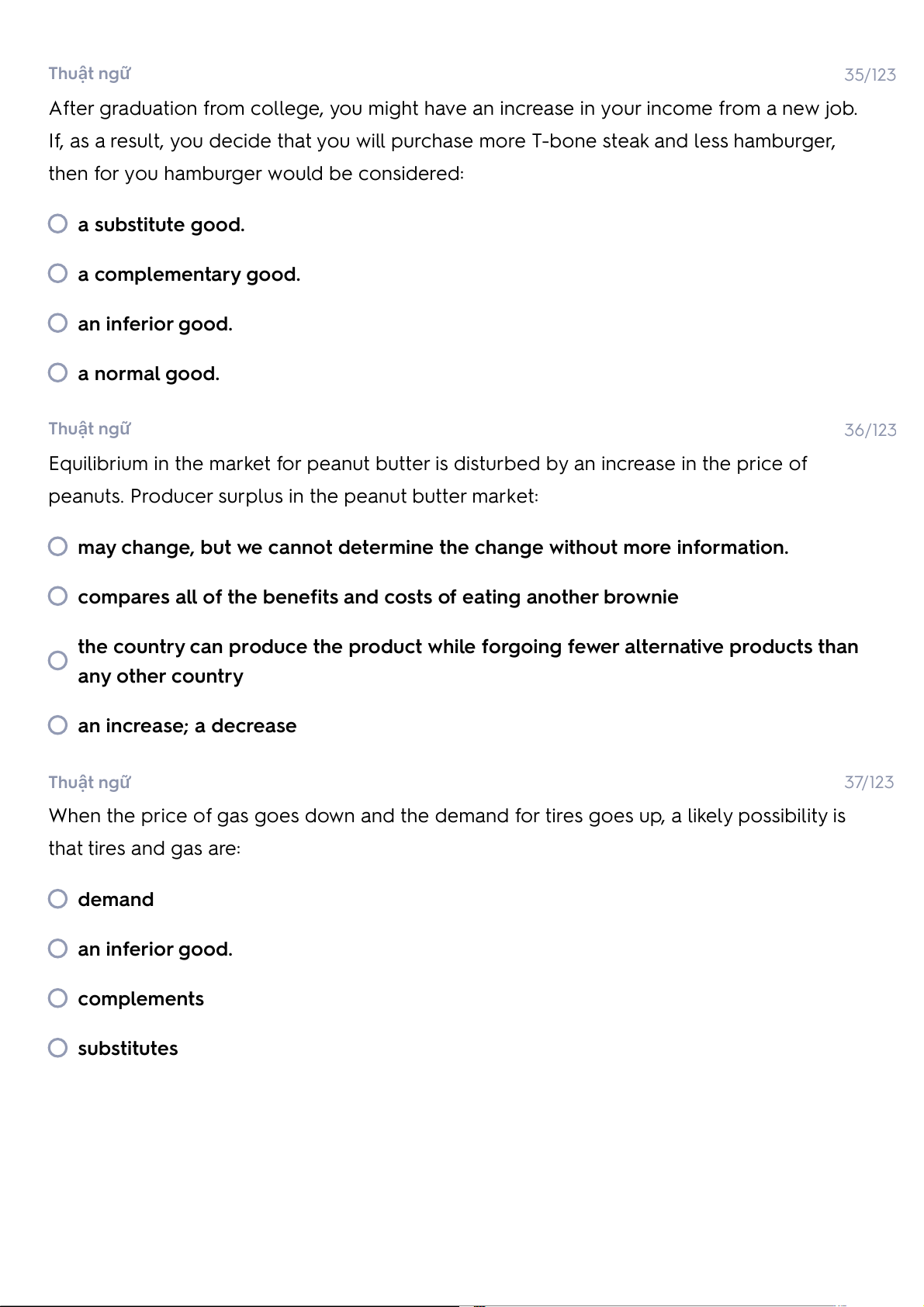Select 'a normal good.' option
The height and width of the screenshot is (1307, 924).
point(58,373)
